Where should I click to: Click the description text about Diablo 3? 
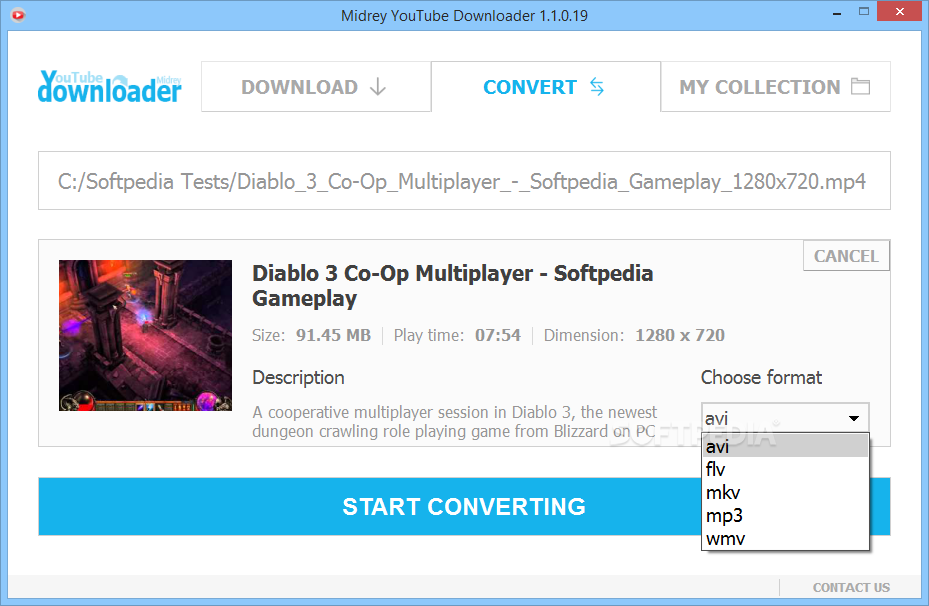tap(454, 421)
